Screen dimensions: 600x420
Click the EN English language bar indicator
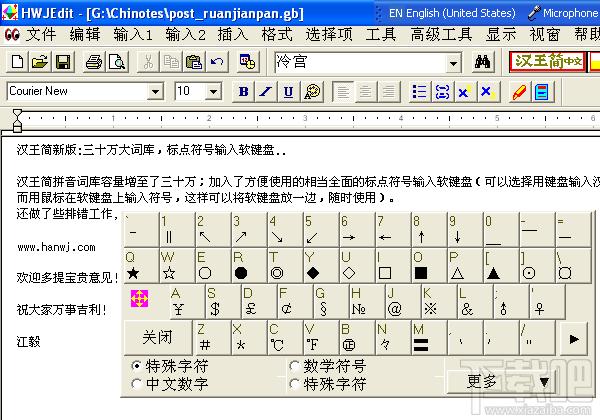click(452, 13)
